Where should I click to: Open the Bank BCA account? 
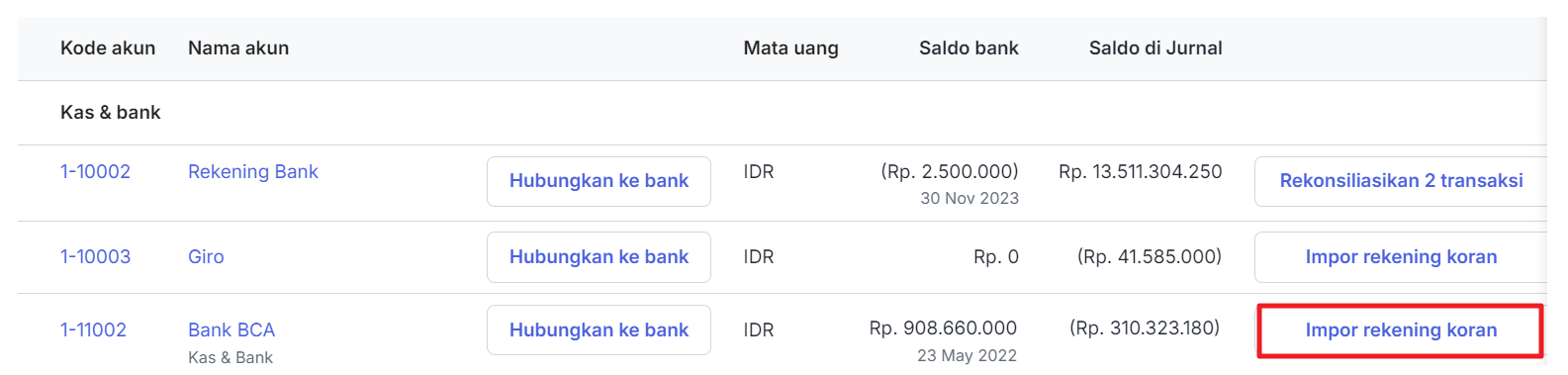(x=231, y=329)
